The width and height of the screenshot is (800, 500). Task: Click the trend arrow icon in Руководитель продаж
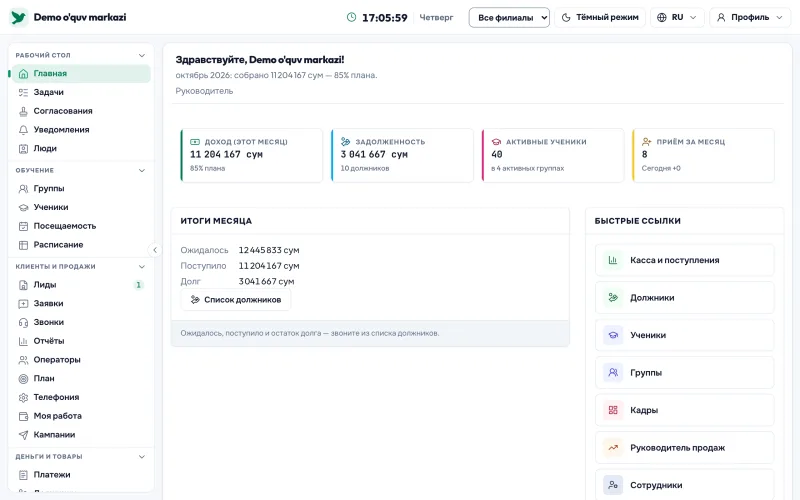pos(613,448)
